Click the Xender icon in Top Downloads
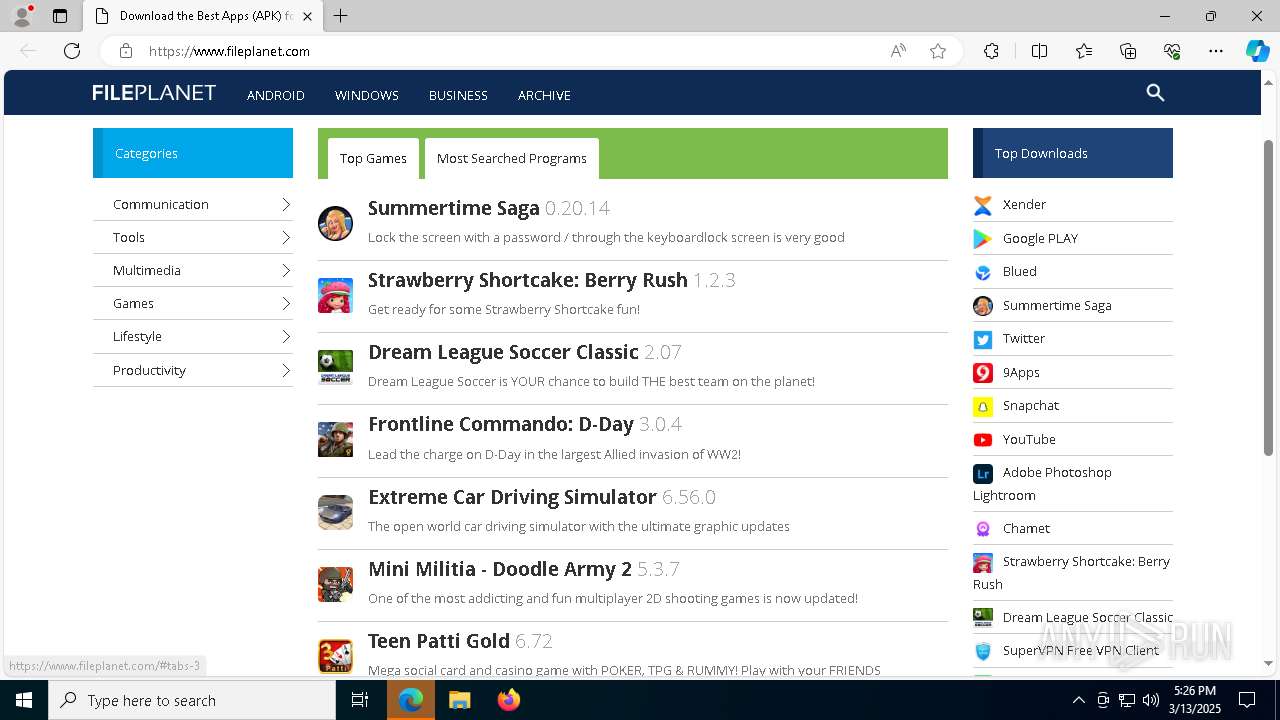 coord(983,205)
